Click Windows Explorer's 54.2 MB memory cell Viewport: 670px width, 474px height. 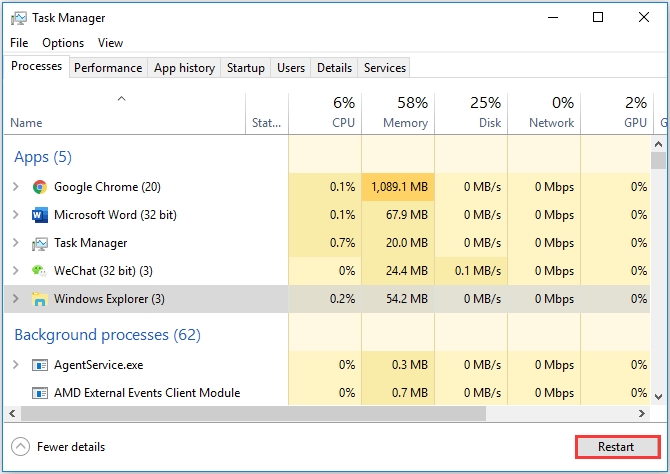click(398, 299)
